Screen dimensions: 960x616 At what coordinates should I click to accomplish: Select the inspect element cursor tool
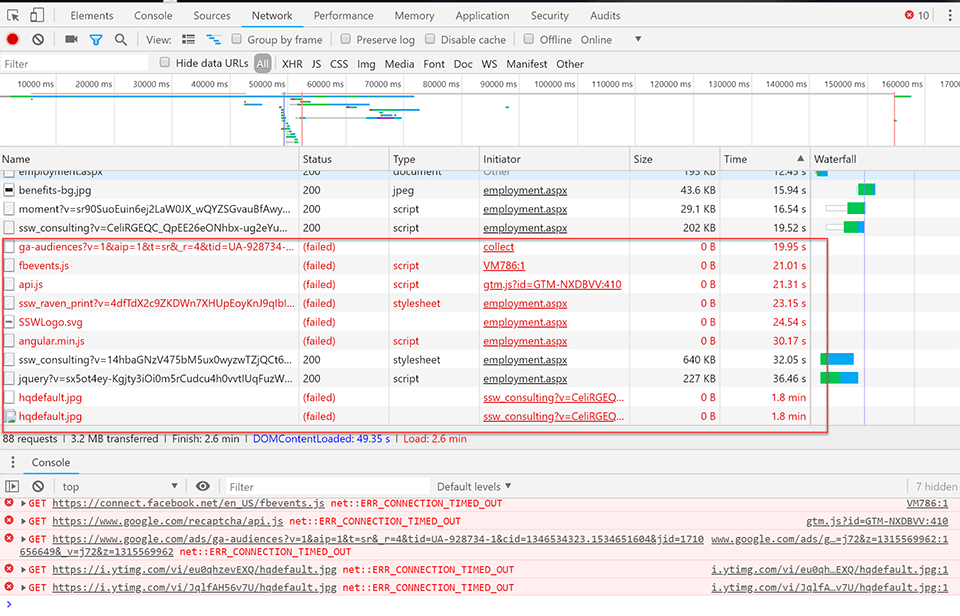pyautogui.click(x=13, y=16)
